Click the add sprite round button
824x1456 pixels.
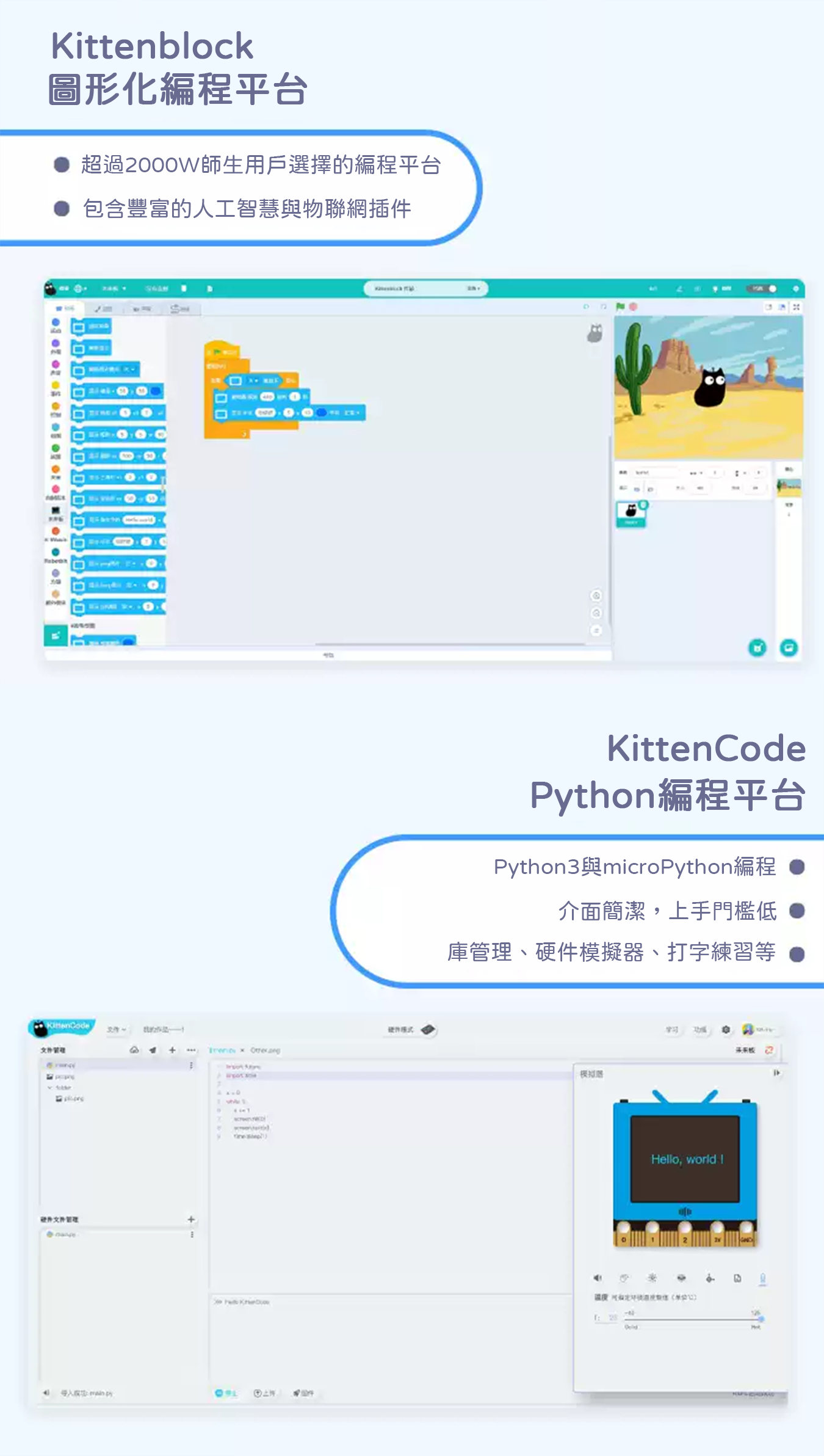(757, 647)
